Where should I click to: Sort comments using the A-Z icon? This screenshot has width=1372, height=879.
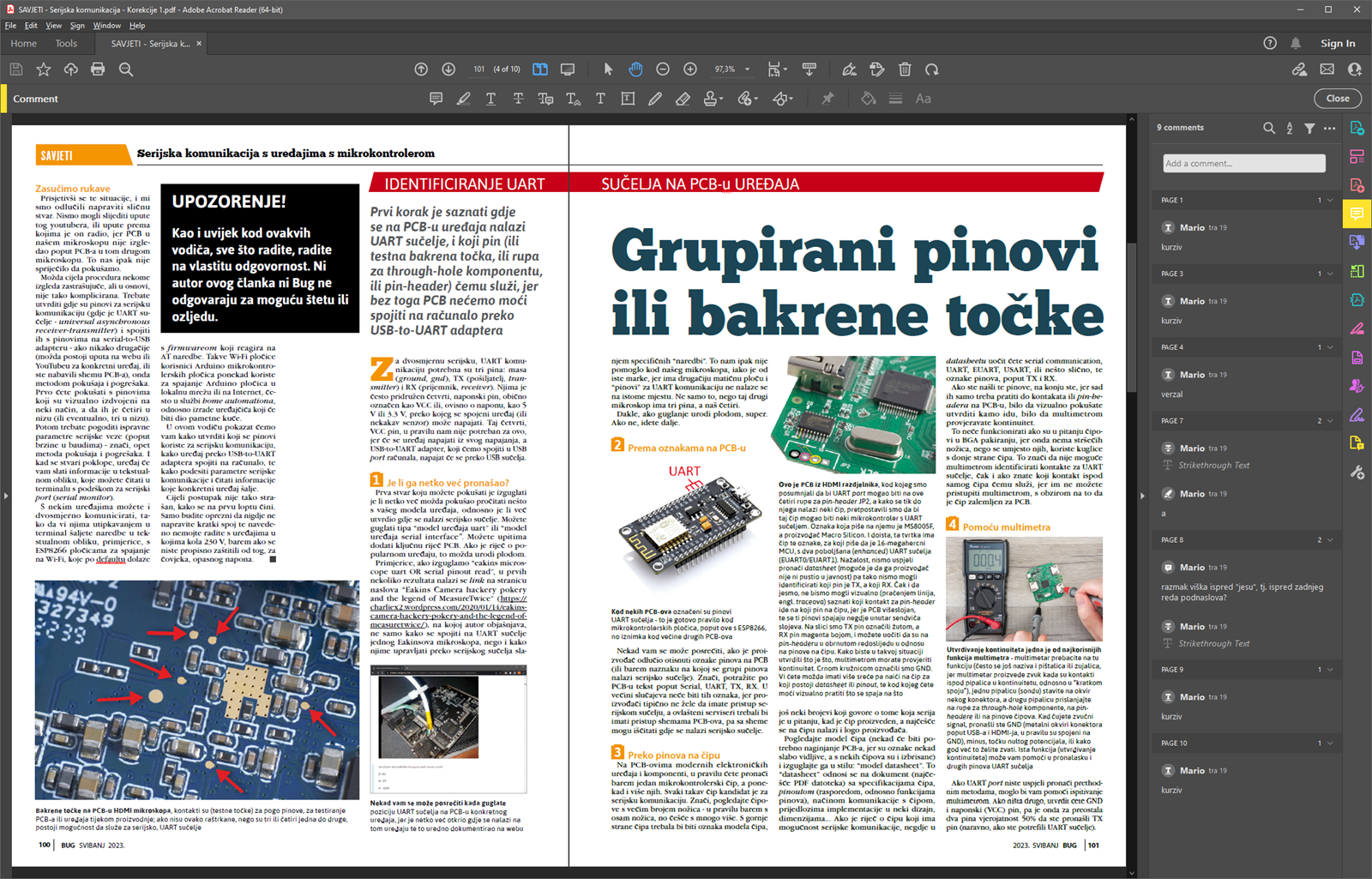click(1290, 128)
